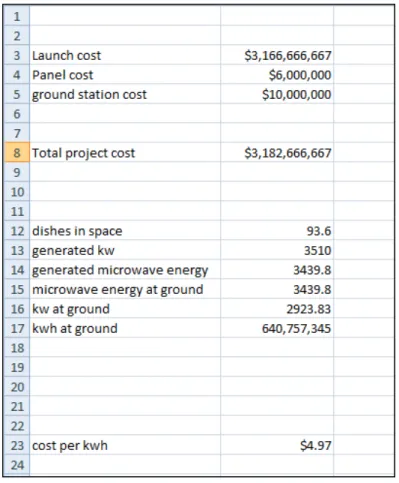Select the 'microwave energy at ground' cell
Image resolution: width=399 pixels, height=483 pixels.
coord(125,289)
